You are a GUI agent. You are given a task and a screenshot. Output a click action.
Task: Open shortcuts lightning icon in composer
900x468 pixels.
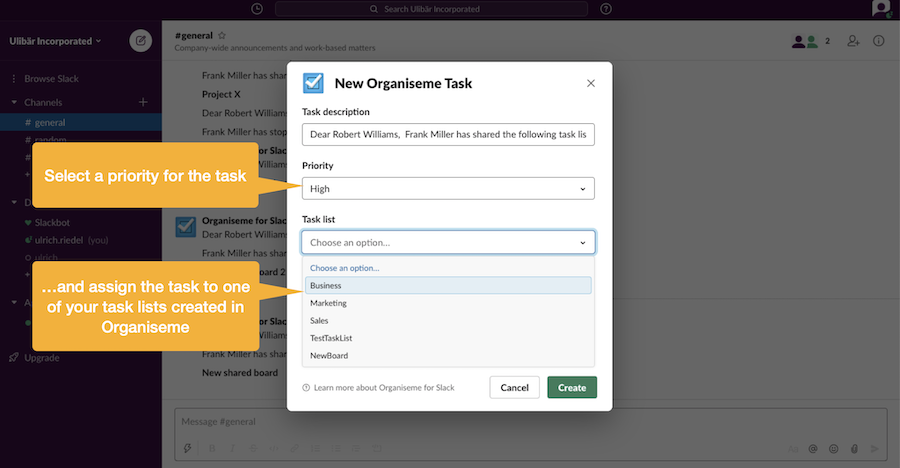(187, 448)
